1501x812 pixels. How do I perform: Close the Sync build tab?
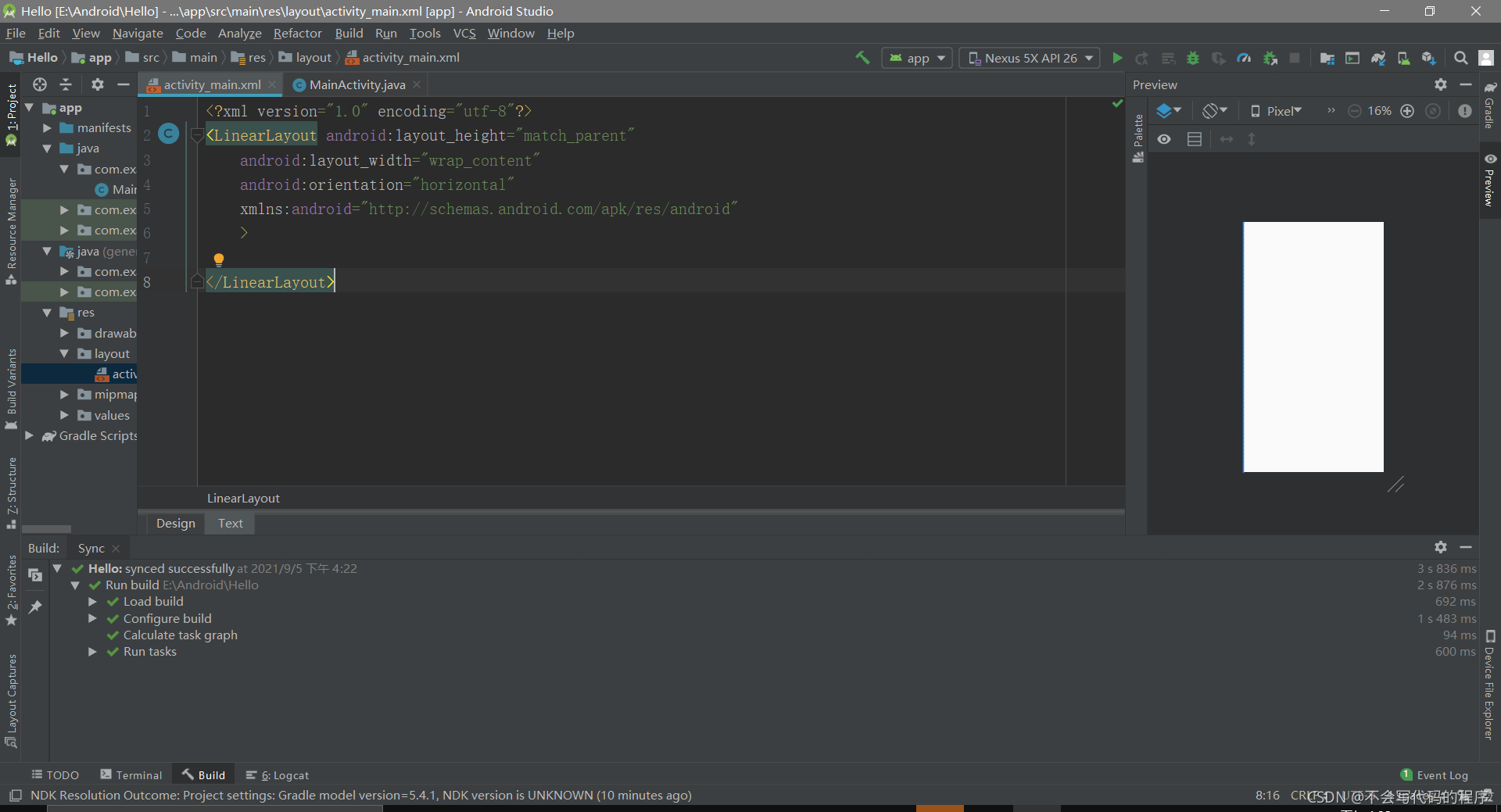pyautogui.click(x=116, y=549)
